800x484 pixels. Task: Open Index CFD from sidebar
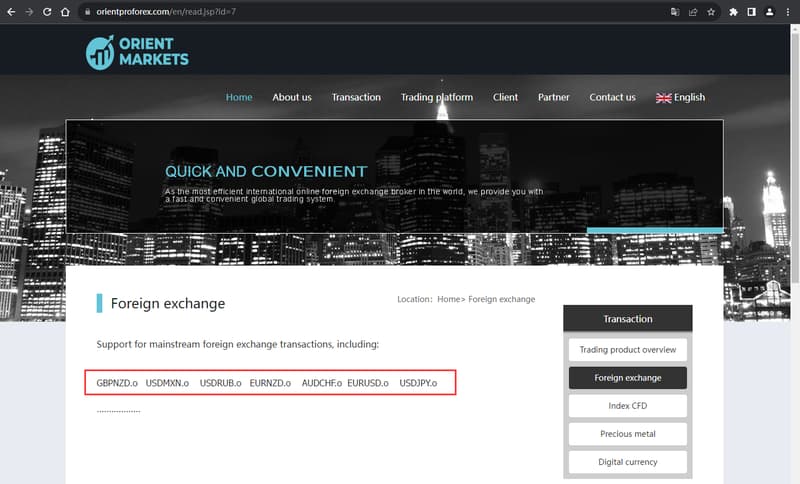(x=628, y=406)
